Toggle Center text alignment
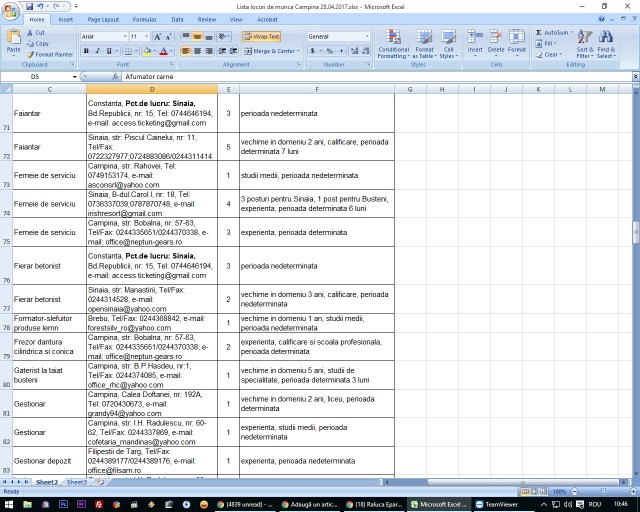 click(197, 51)
